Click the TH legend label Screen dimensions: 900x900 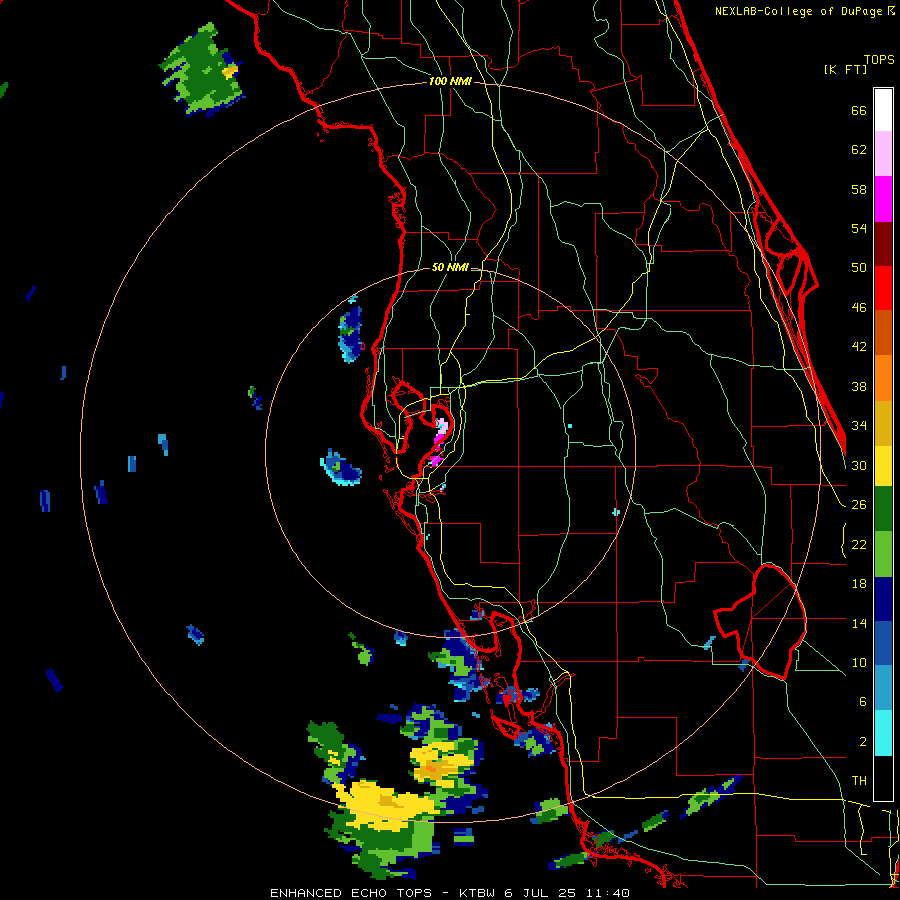pyautogui.click(x=859, y=781)
